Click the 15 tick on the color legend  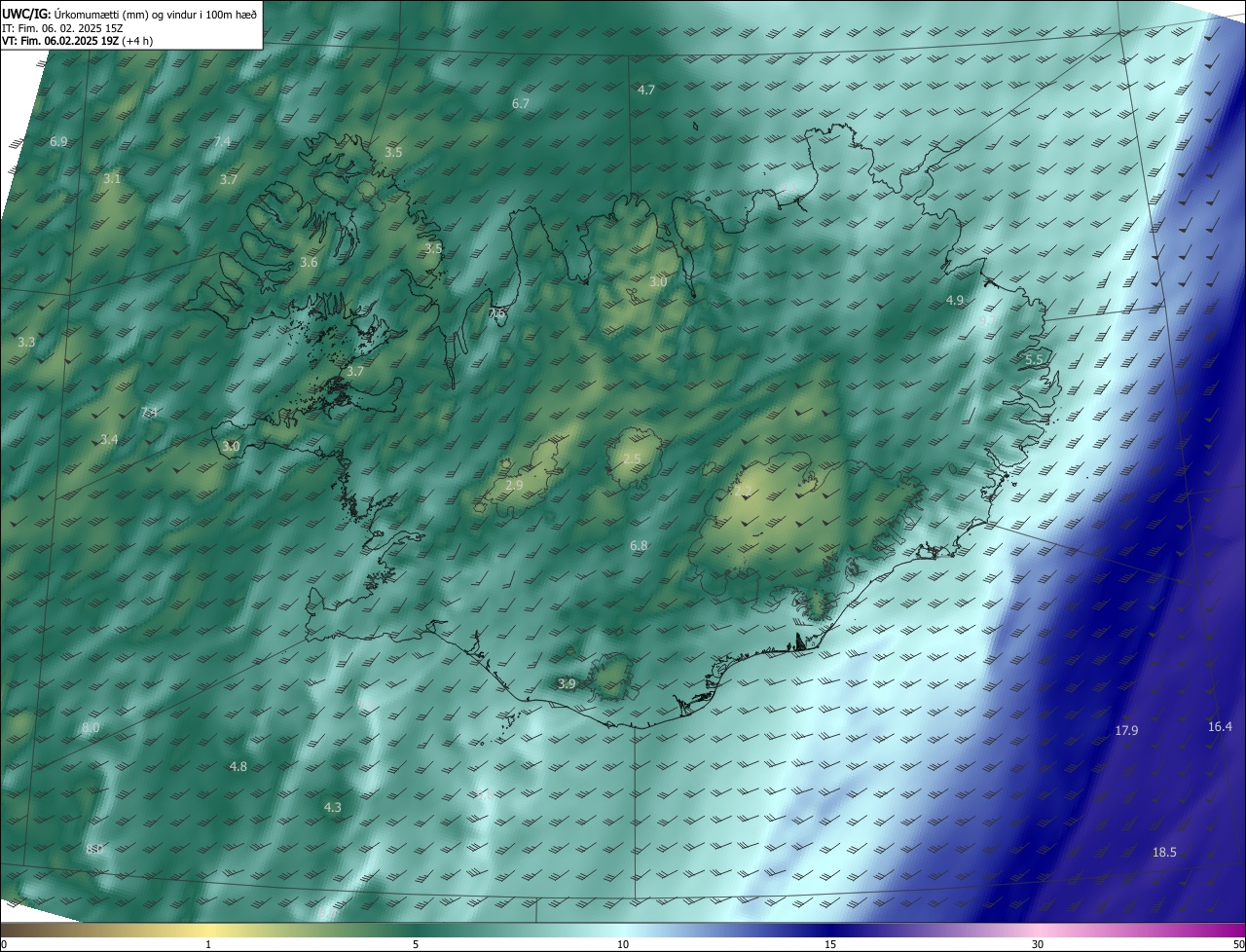coord(830,944)
